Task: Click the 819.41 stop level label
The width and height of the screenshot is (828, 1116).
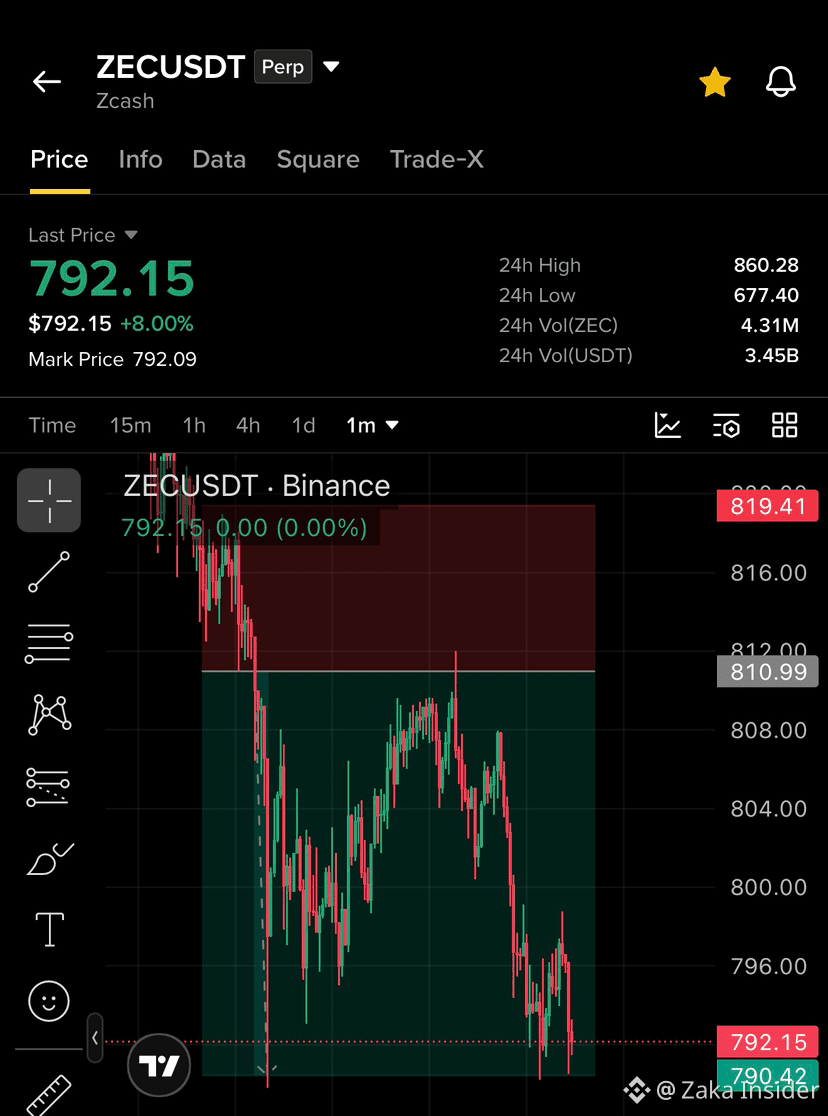Action: coord(767,506)
